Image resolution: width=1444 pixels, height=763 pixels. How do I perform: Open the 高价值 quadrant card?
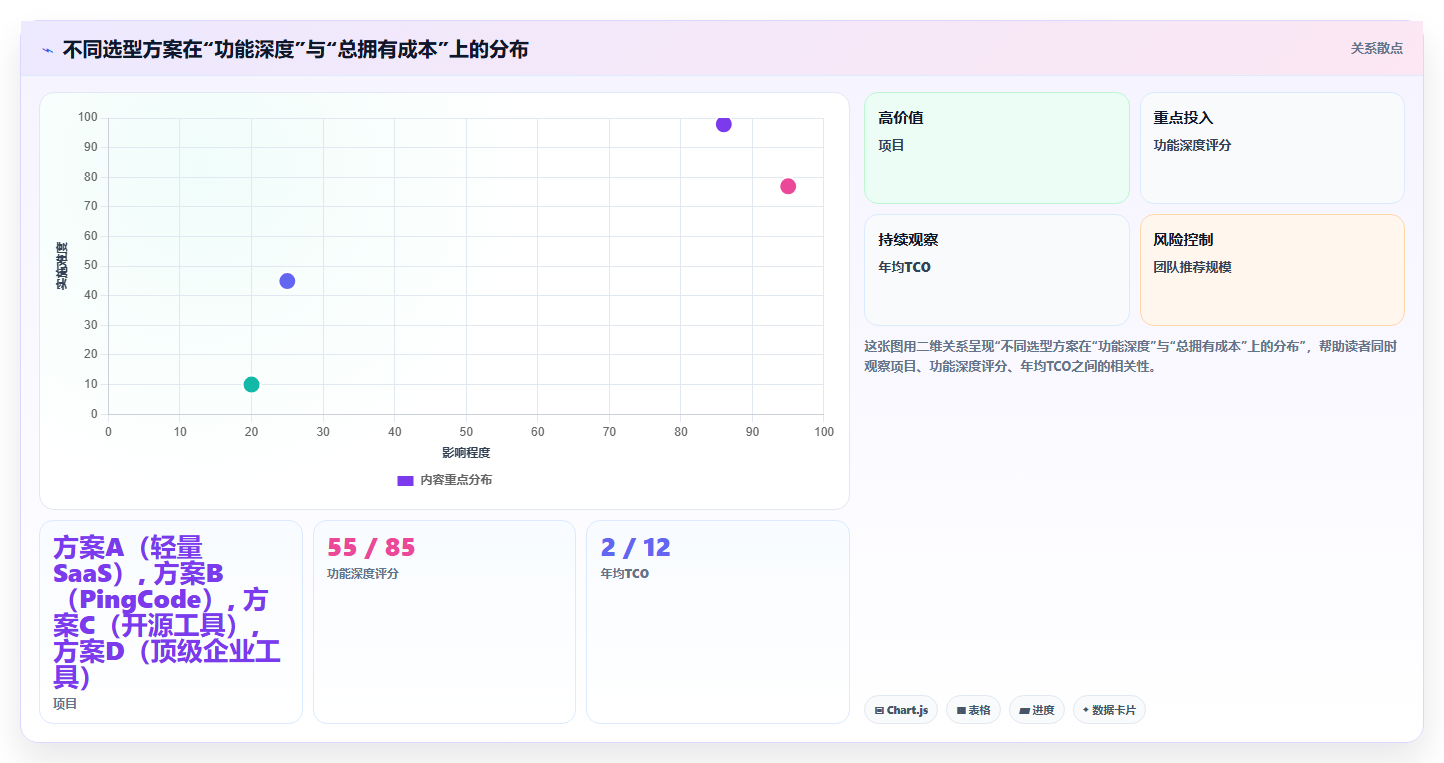click(997, 148)
